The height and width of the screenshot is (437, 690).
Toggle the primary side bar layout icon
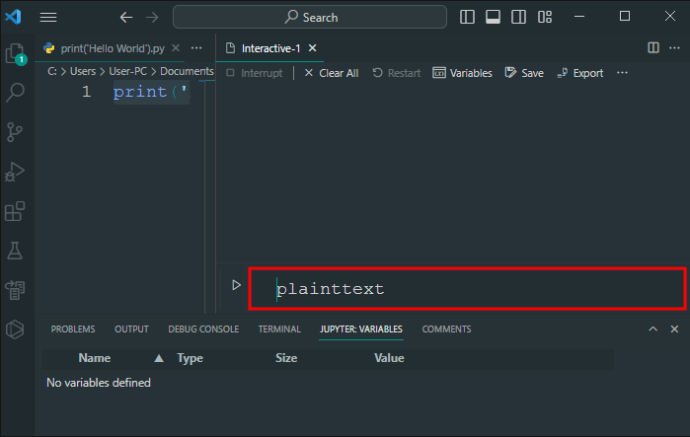(467, 17)
